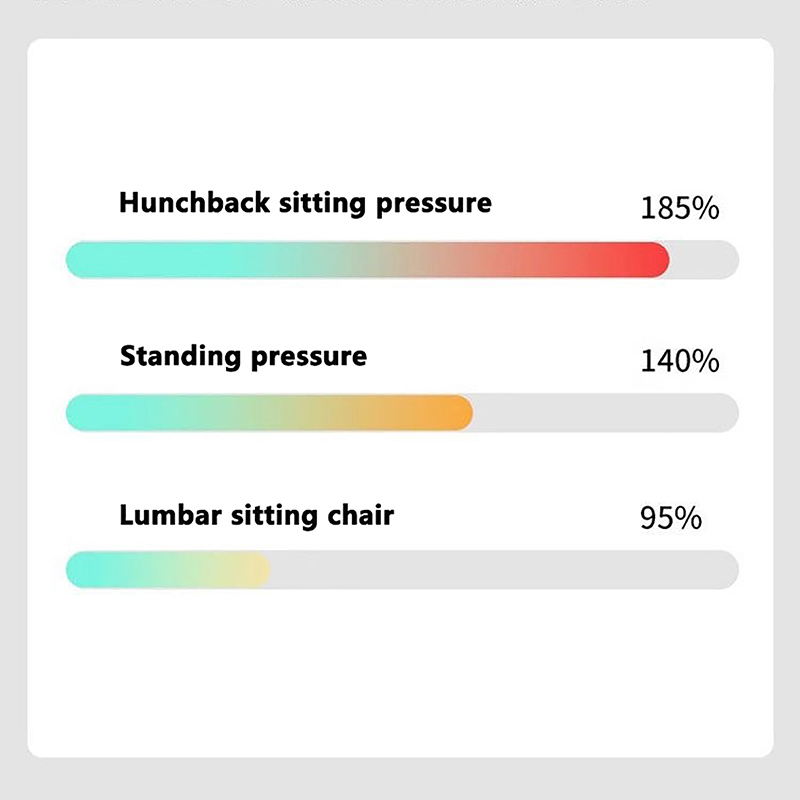Click the middle of Standing bar fill
This screenshot has width=800, height=800.
270,413
